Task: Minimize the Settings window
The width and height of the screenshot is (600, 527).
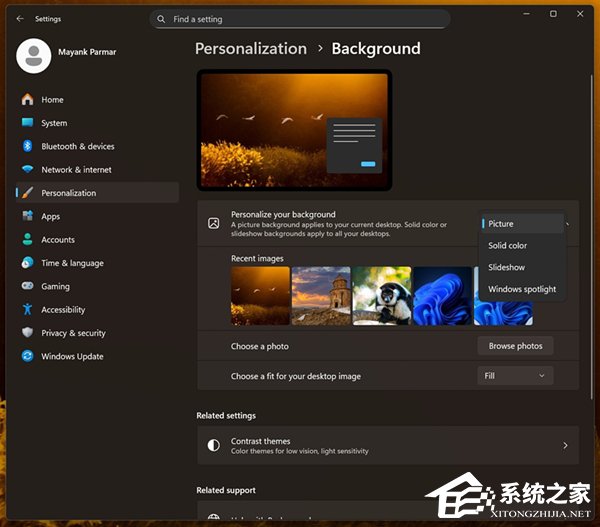Action: click(x=527, y=14)
